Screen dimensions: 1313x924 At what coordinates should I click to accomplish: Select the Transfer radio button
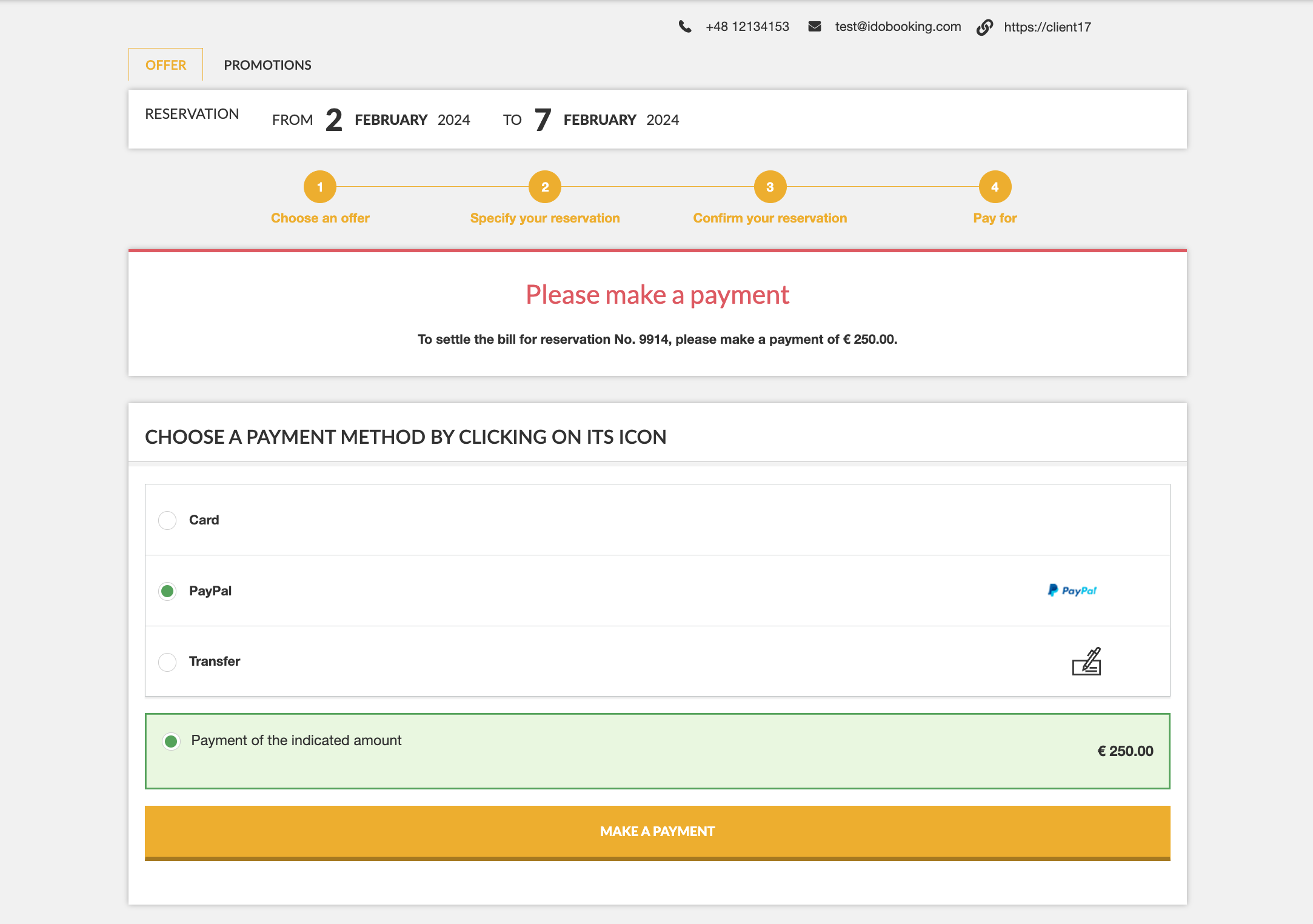click(x=167, y=661)
